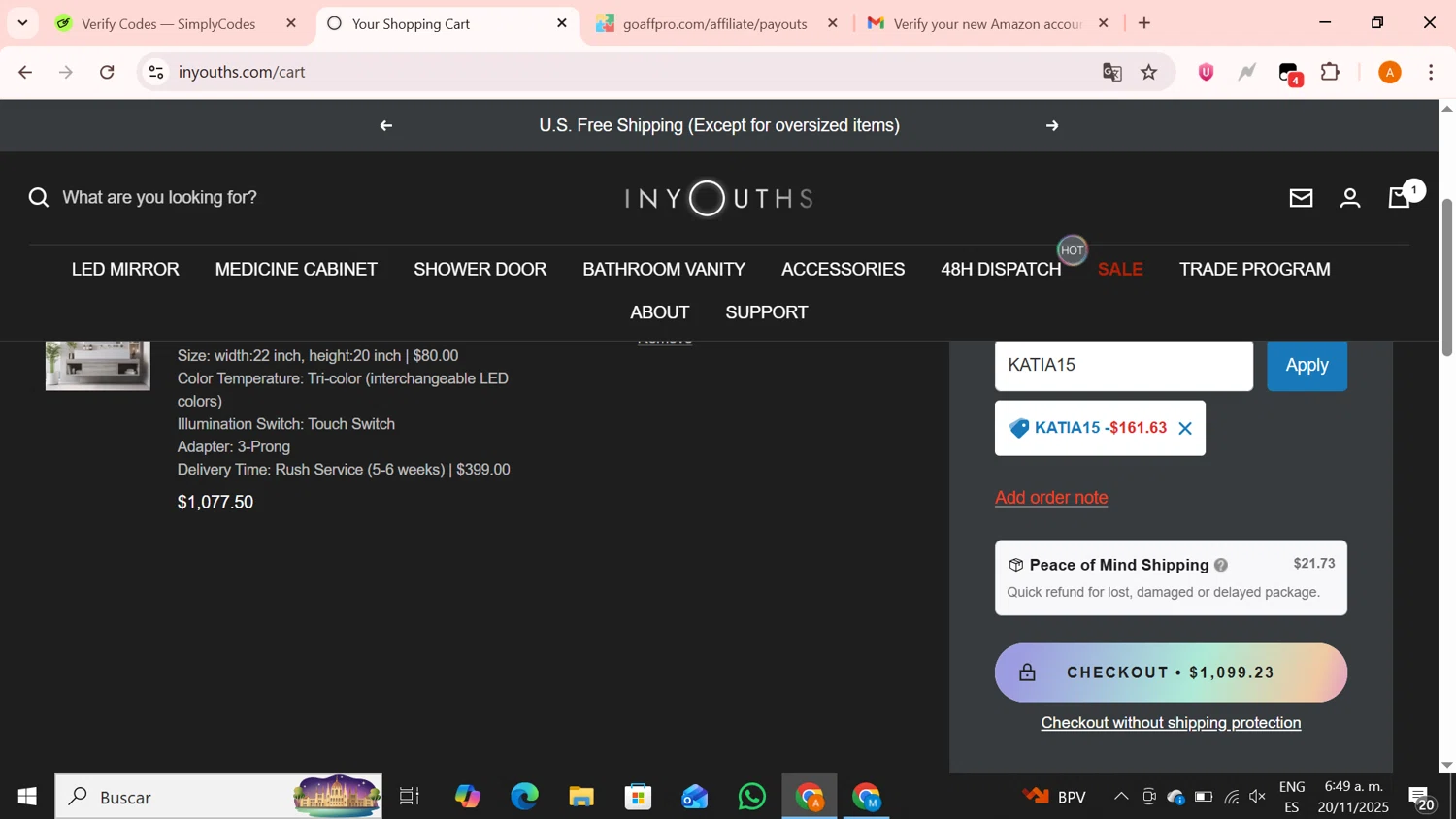This screenshot has height=819, width=1456.
Task: Switch to Verify Codes — SimplyCodes tab
Action: [x=169, y=23]
